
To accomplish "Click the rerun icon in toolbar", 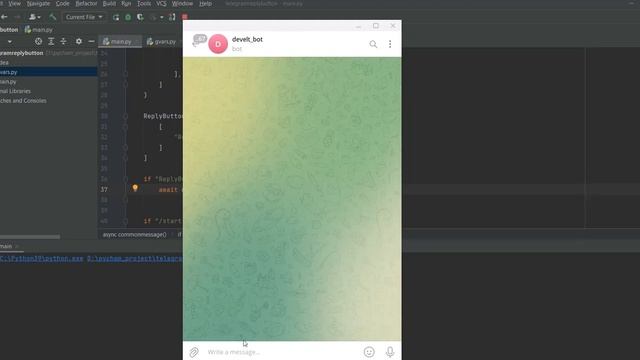I will (x=116, y=17).
